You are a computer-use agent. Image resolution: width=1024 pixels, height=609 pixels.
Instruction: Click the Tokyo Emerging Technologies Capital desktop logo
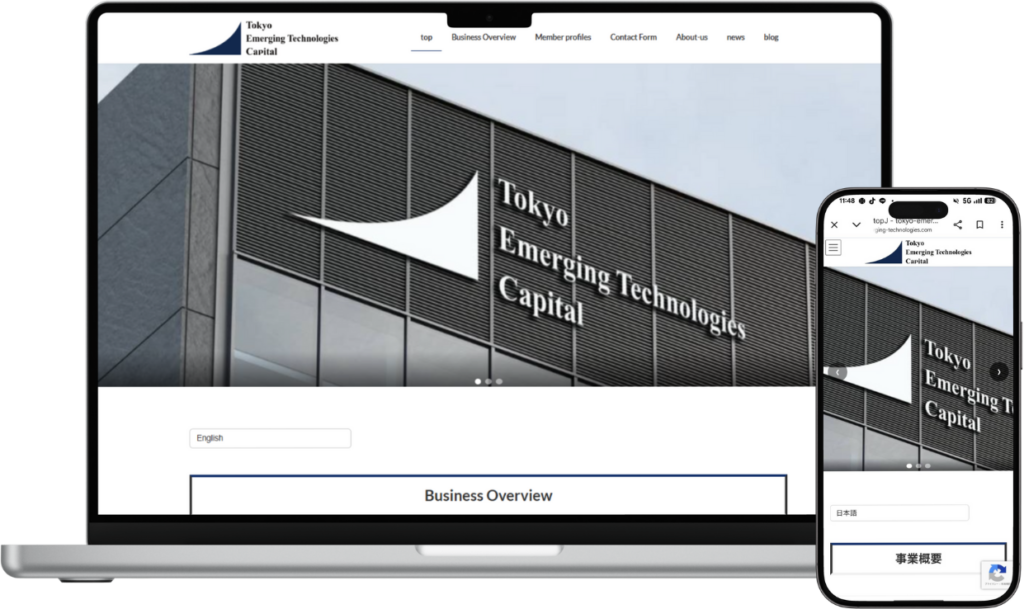[x=265, y=38]
